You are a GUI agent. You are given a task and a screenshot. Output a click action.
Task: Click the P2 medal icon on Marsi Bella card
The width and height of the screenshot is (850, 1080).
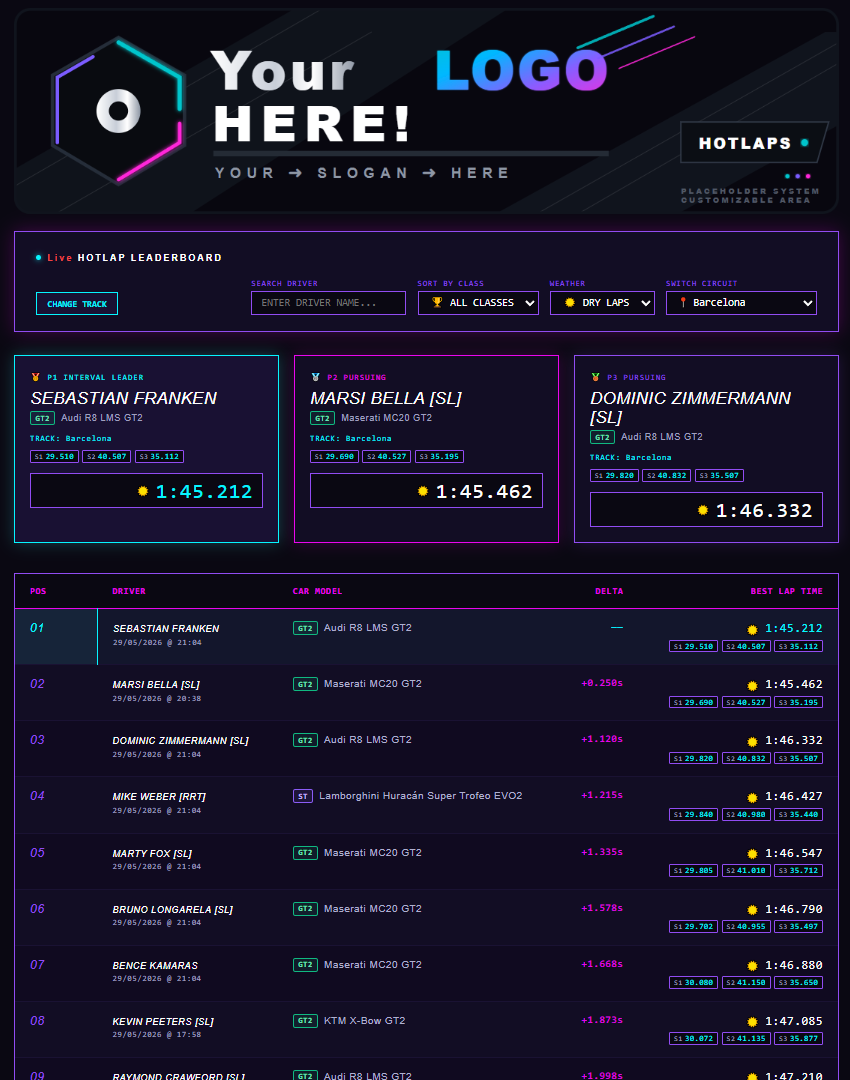click(315, 377)
